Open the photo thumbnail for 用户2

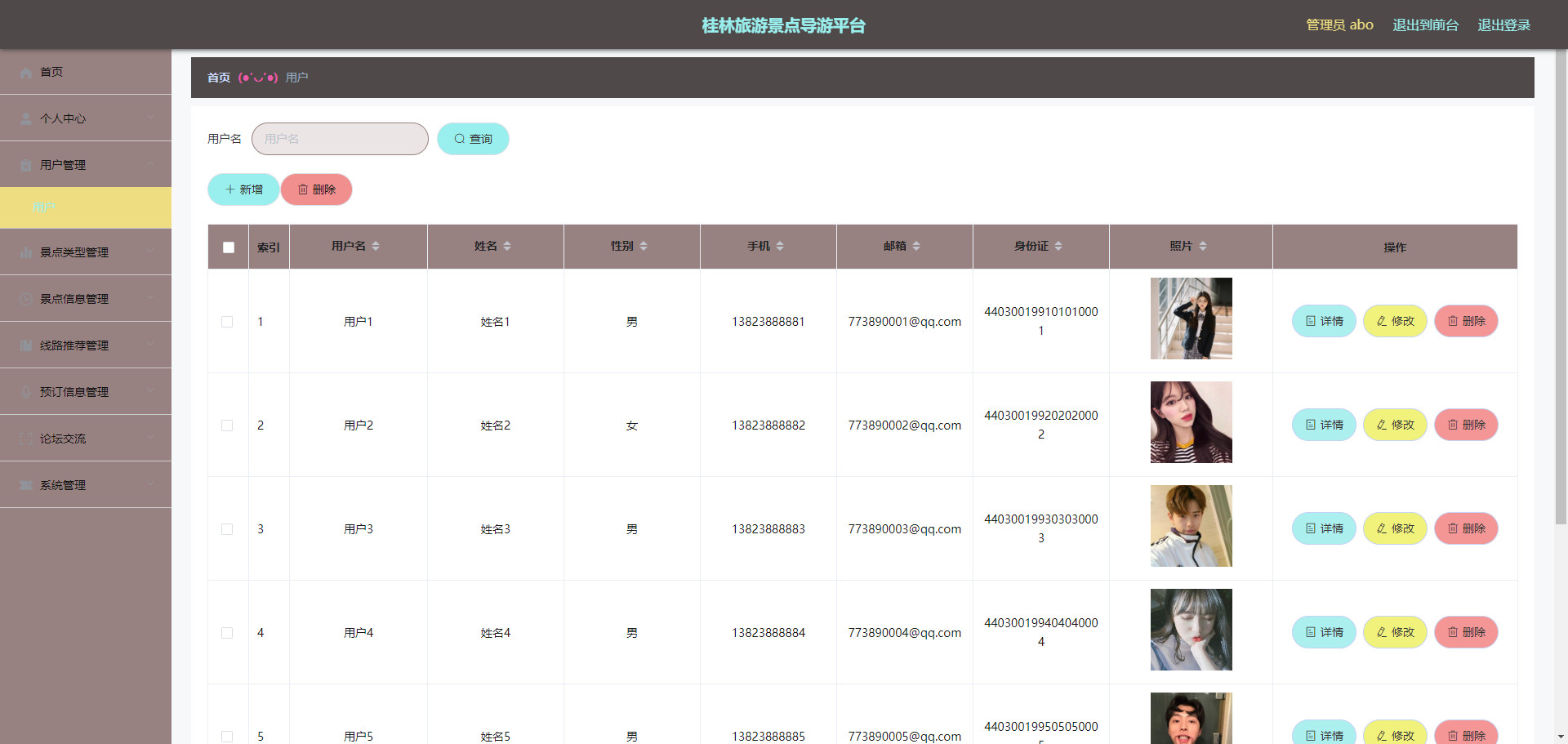[1191, 422]
